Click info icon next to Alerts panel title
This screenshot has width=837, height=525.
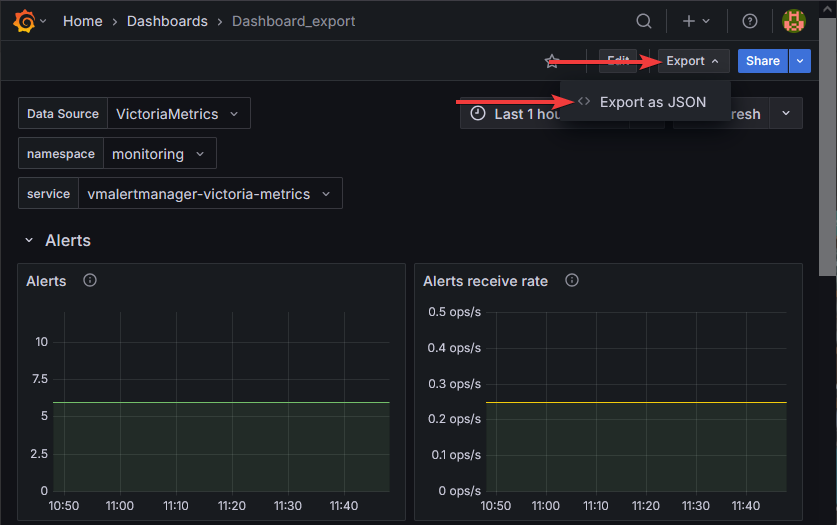pyautogui.click(x=90, y=281)
